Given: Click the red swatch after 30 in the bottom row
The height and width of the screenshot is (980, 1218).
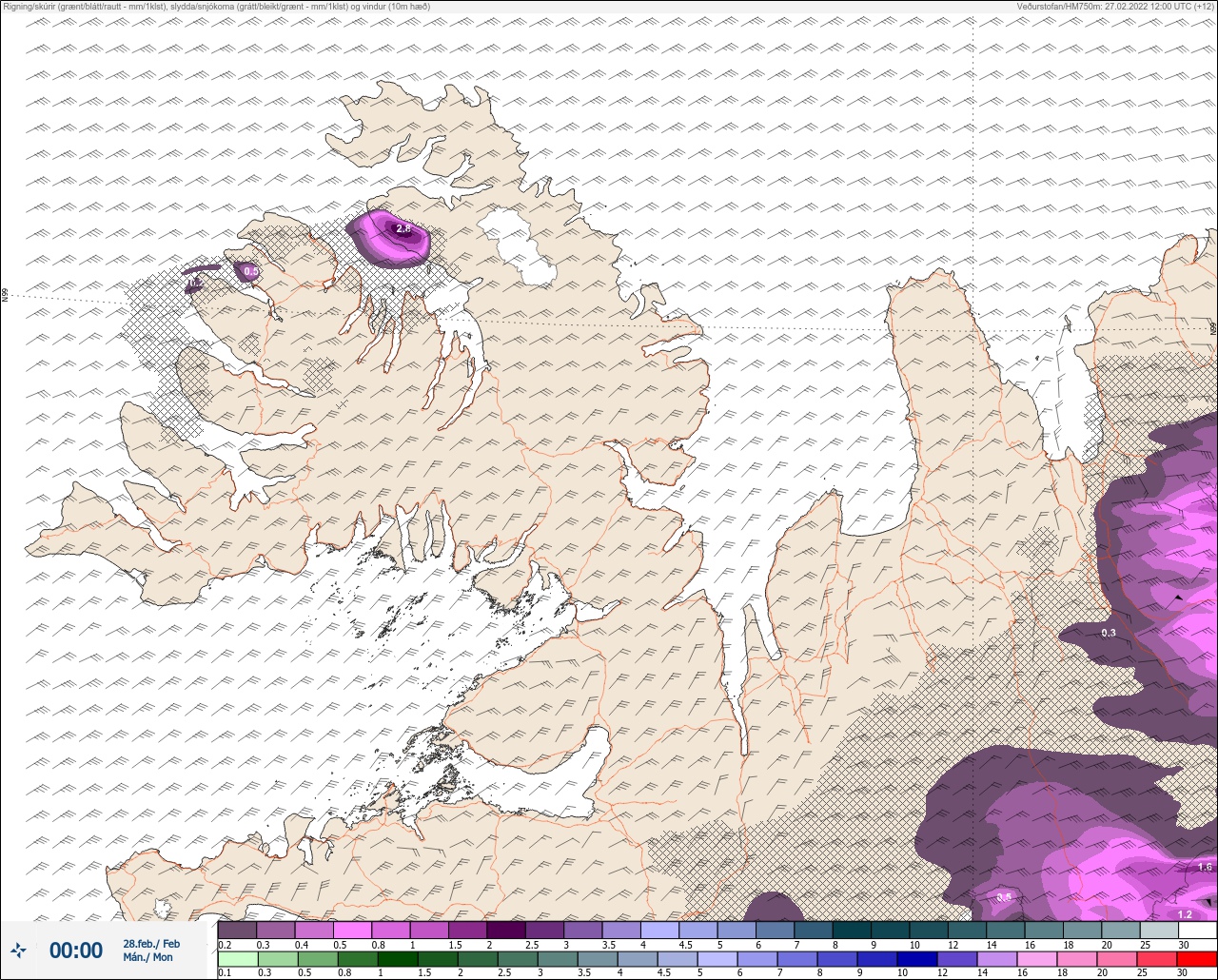Looking at the screenshot, I should (x=1197, y=958).
